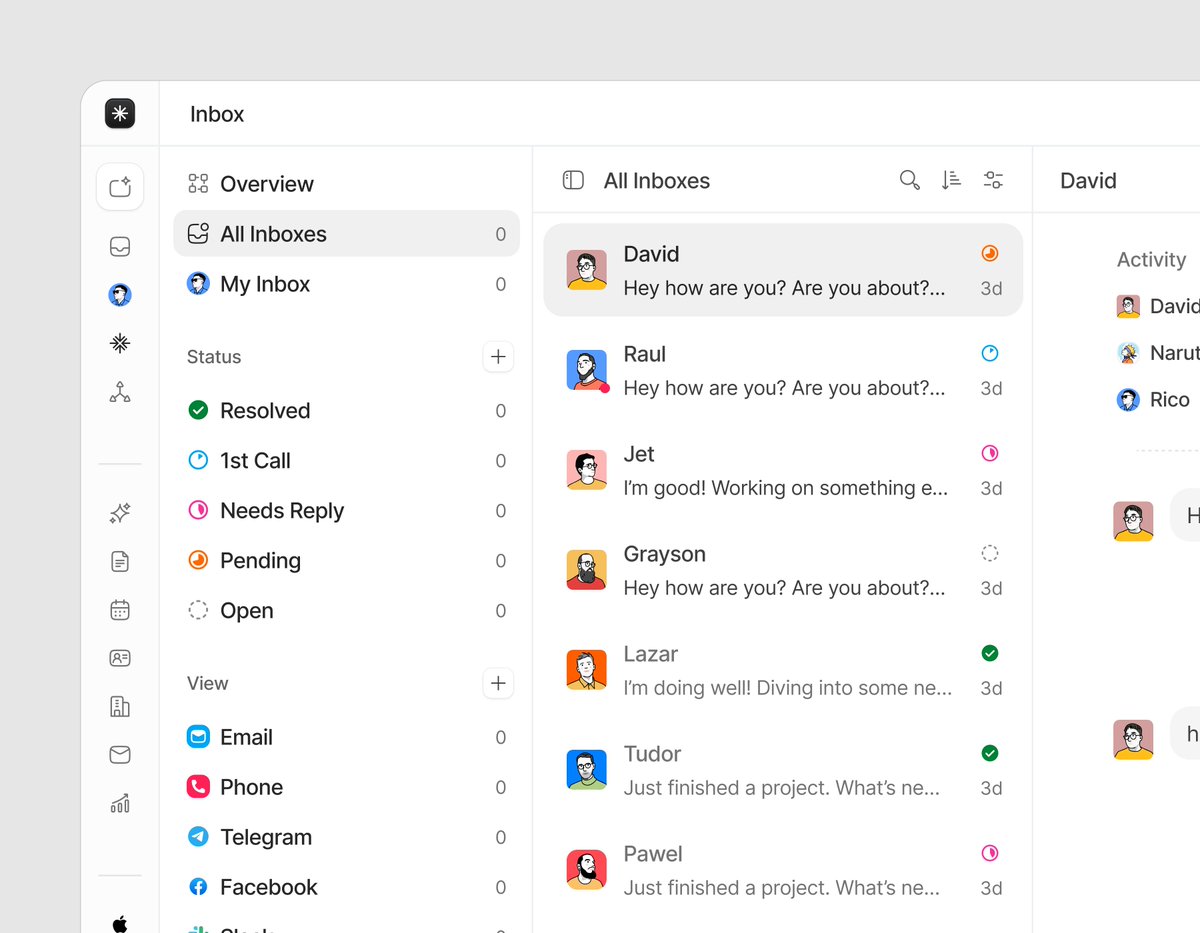
Task: Click the Apple logo icon in rail
Action: click(120, 923)
